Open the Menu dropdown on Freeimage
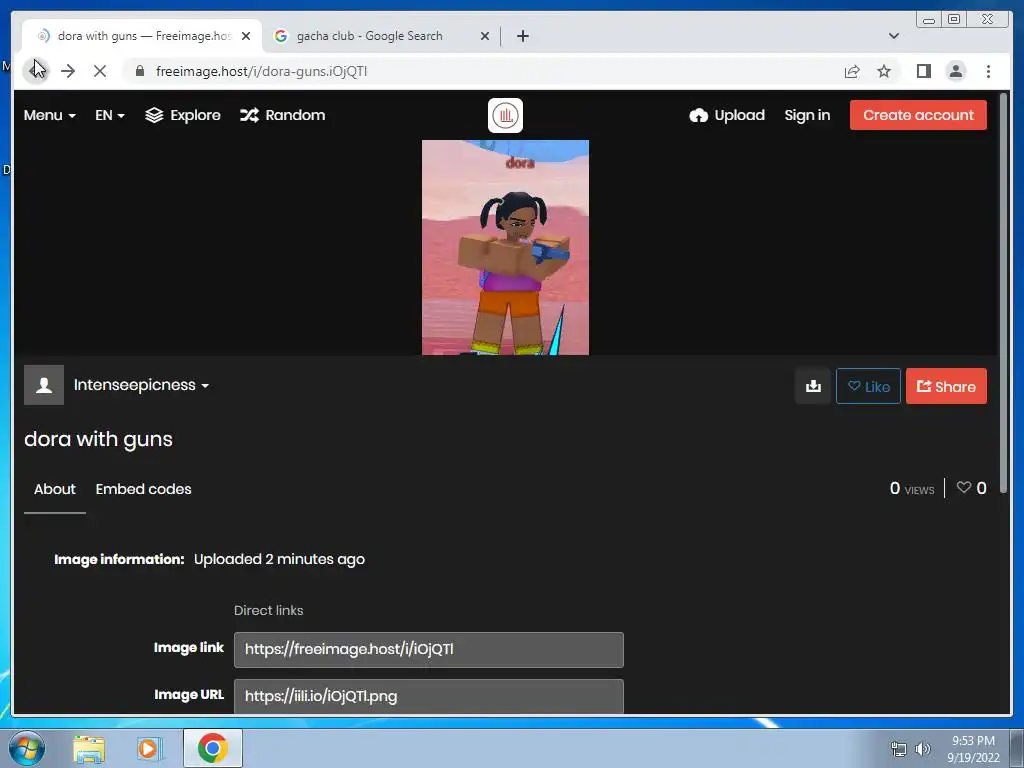The width and height of the screenshot is (1024, 768). (x=50, y=116)
